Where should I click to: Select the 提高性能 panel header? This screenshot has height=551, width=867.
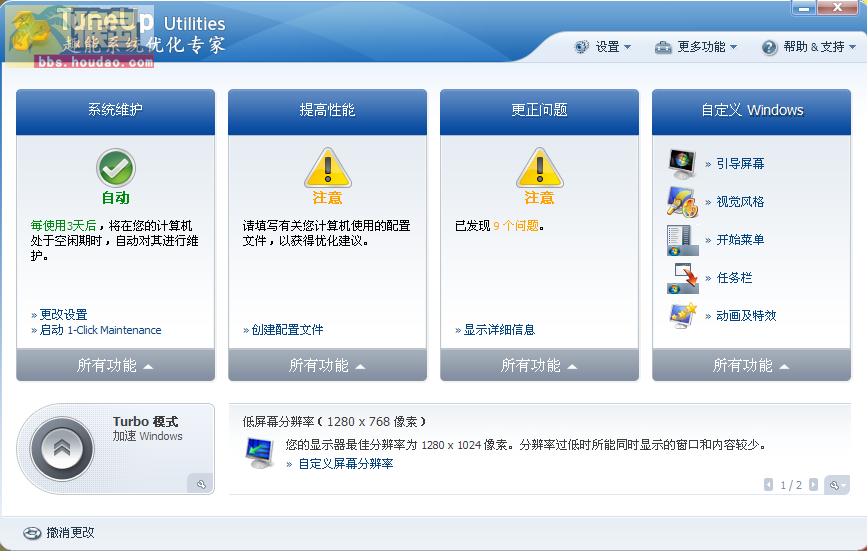[x=327, y=111]
